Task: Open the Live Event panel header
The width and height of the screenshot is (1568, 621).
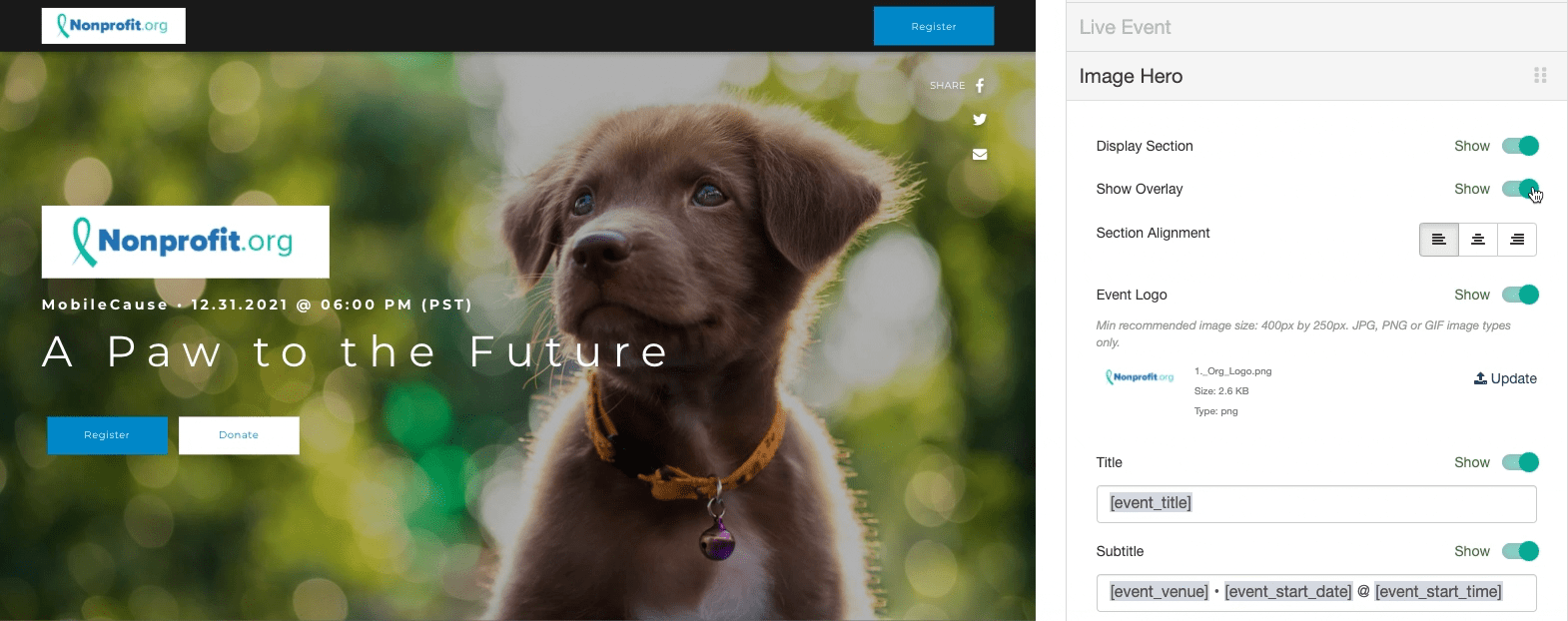Action: pos(1316,27)
